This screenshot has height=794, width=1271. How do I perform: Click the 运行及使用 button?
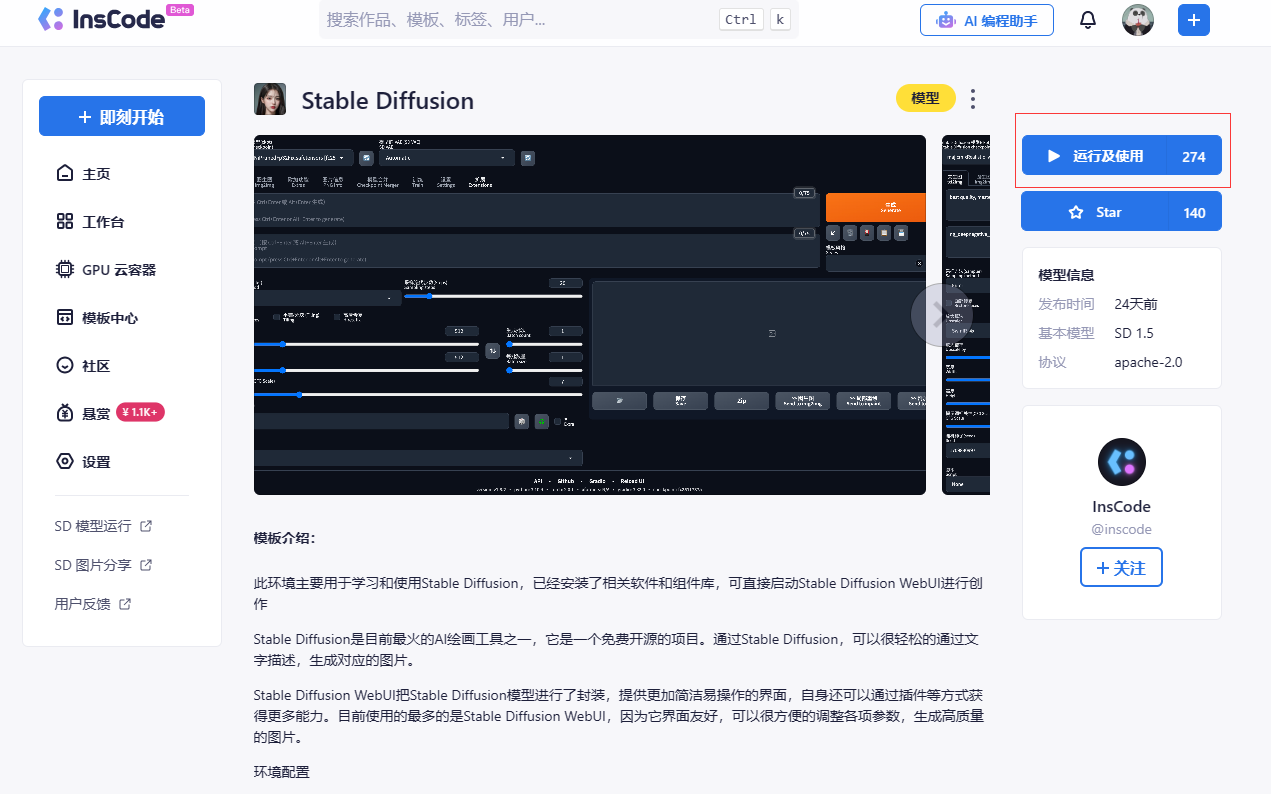pos(1121,155)
